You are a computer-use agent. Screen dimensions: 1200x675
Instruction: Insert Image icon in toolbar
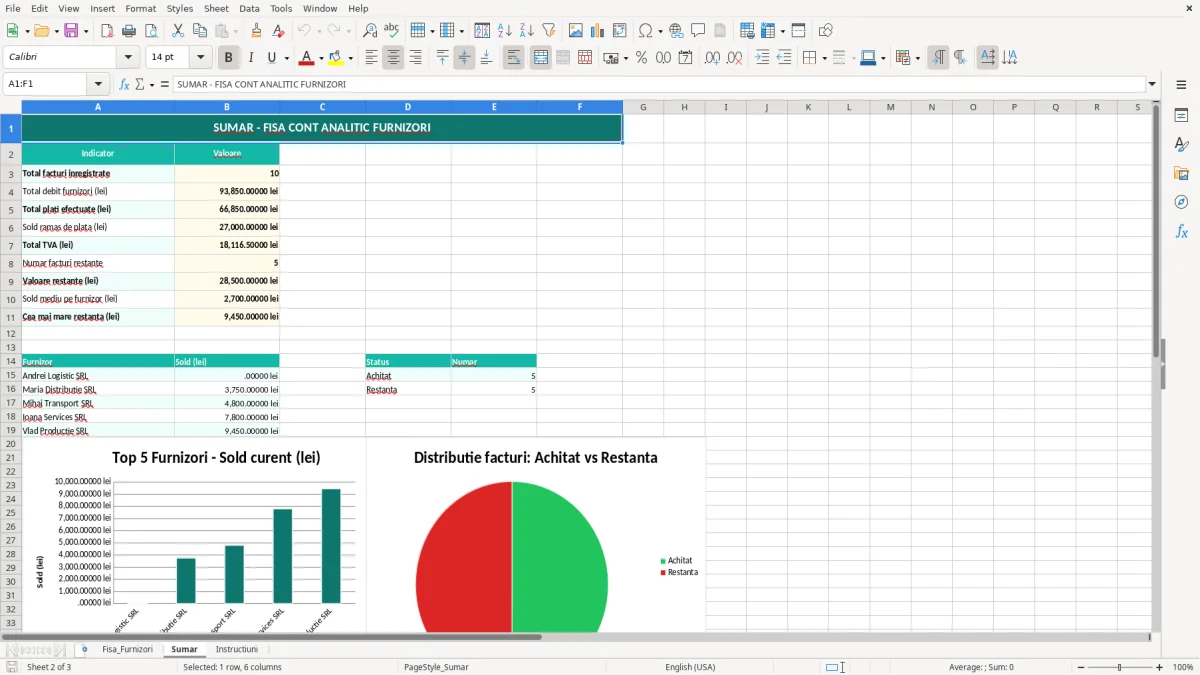[x=576, y=31]
